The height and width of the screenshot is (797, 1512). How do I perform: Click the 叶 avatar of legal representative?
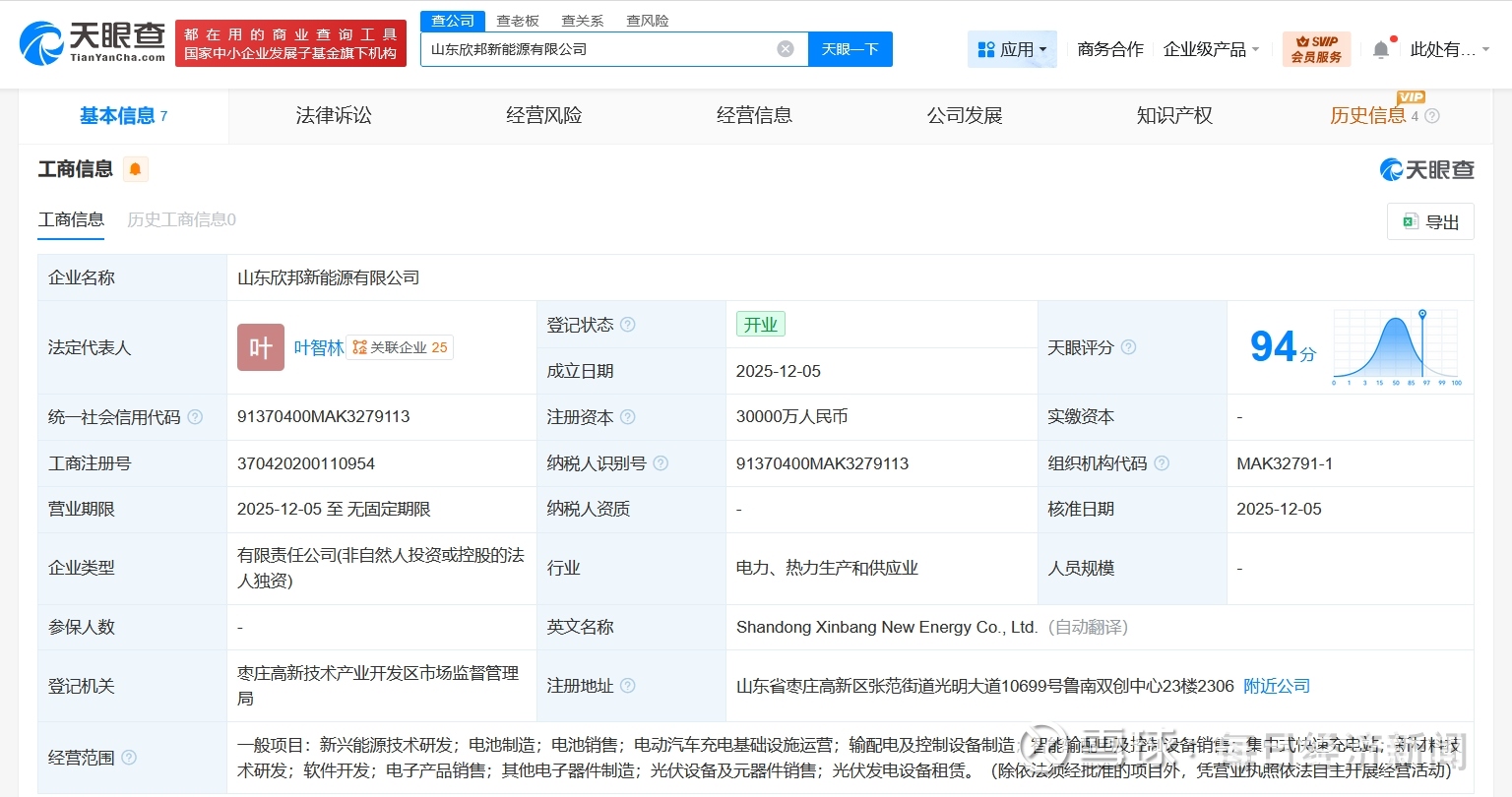pos(261,347)
